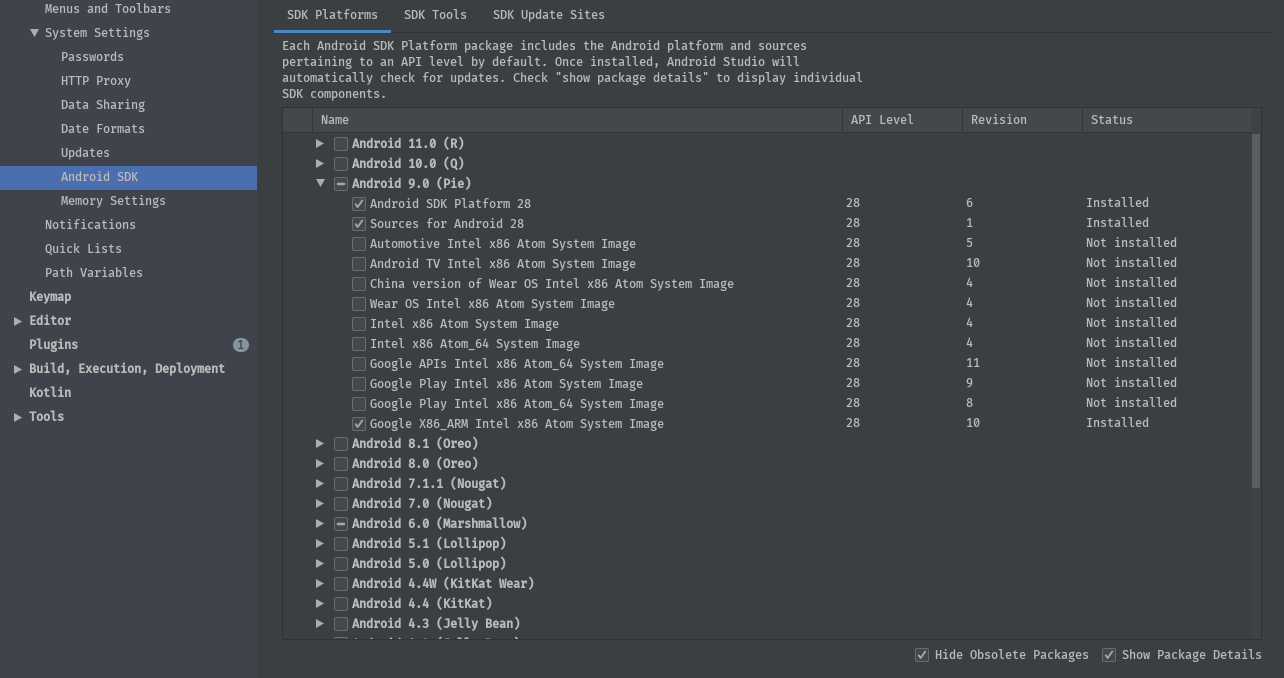Screen dimensions: 1284x678
Task: Open the SDK Update Sites tab
Action: click(x=548, y=15)
